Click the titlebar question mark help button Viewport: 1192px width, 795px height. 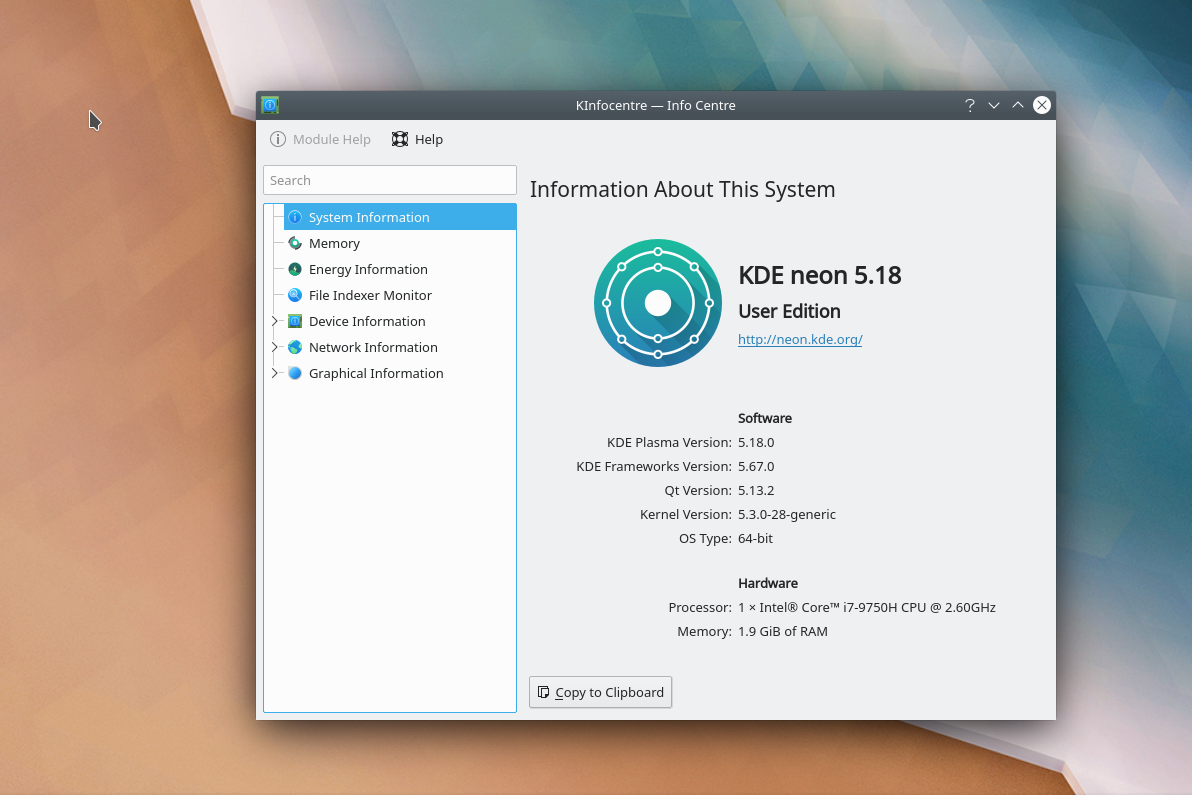(x=969, y=104)
